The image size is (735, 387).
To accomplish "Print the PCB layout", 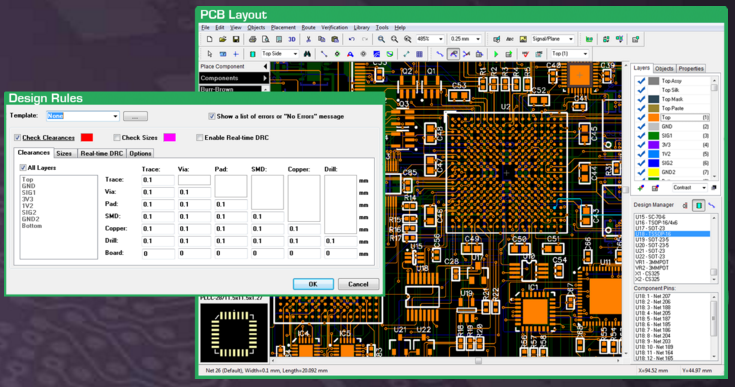I will pos(252,39).
